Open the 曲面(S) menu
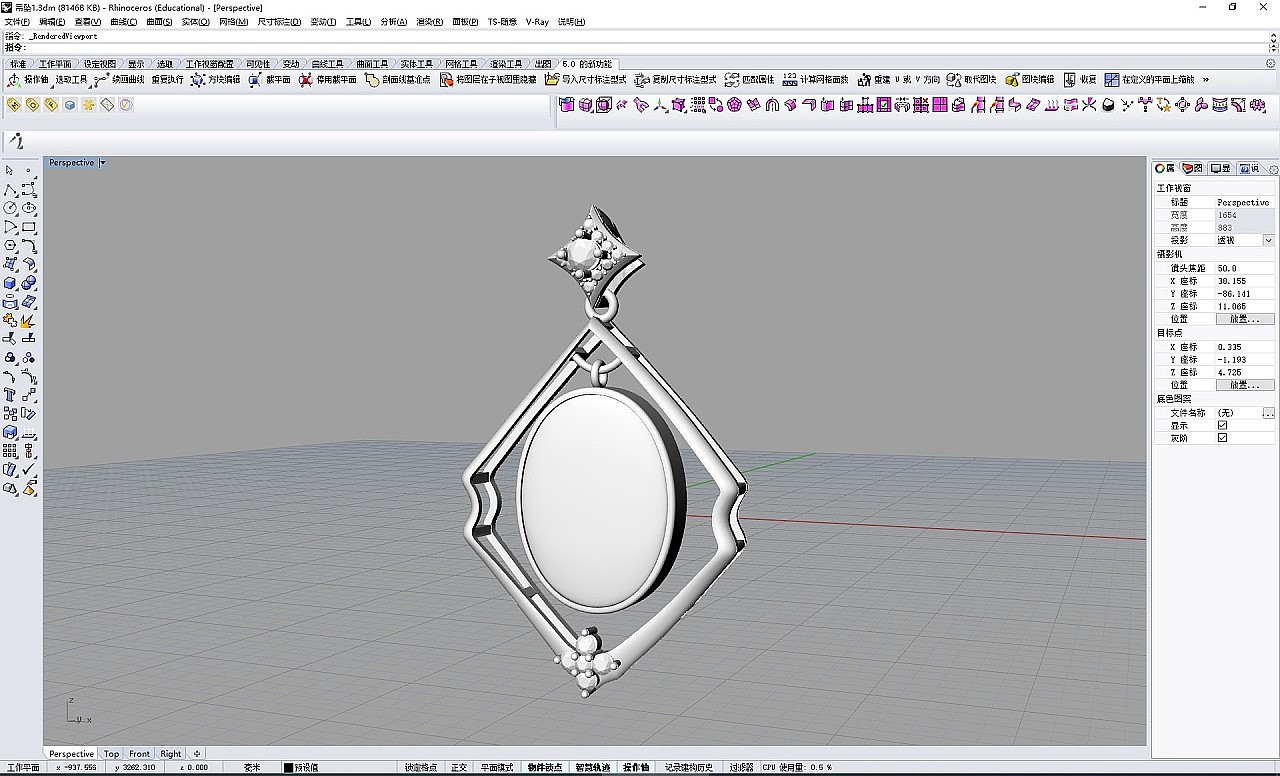 click(159, 21)
